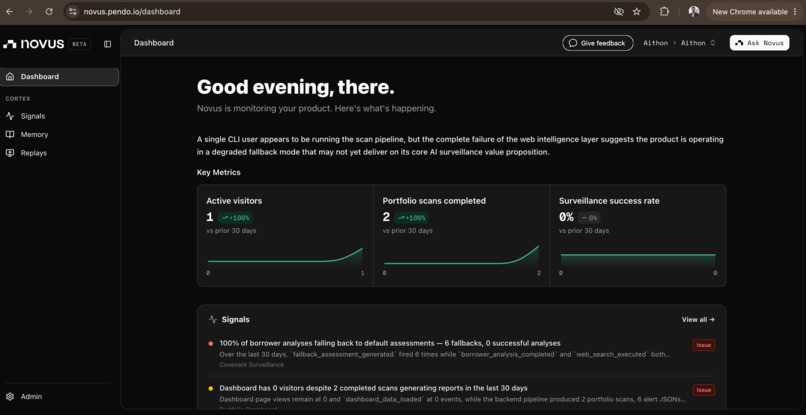Click the Issue tag on the borrower analyses signal

pyautogui.click(x=704, y=345)
